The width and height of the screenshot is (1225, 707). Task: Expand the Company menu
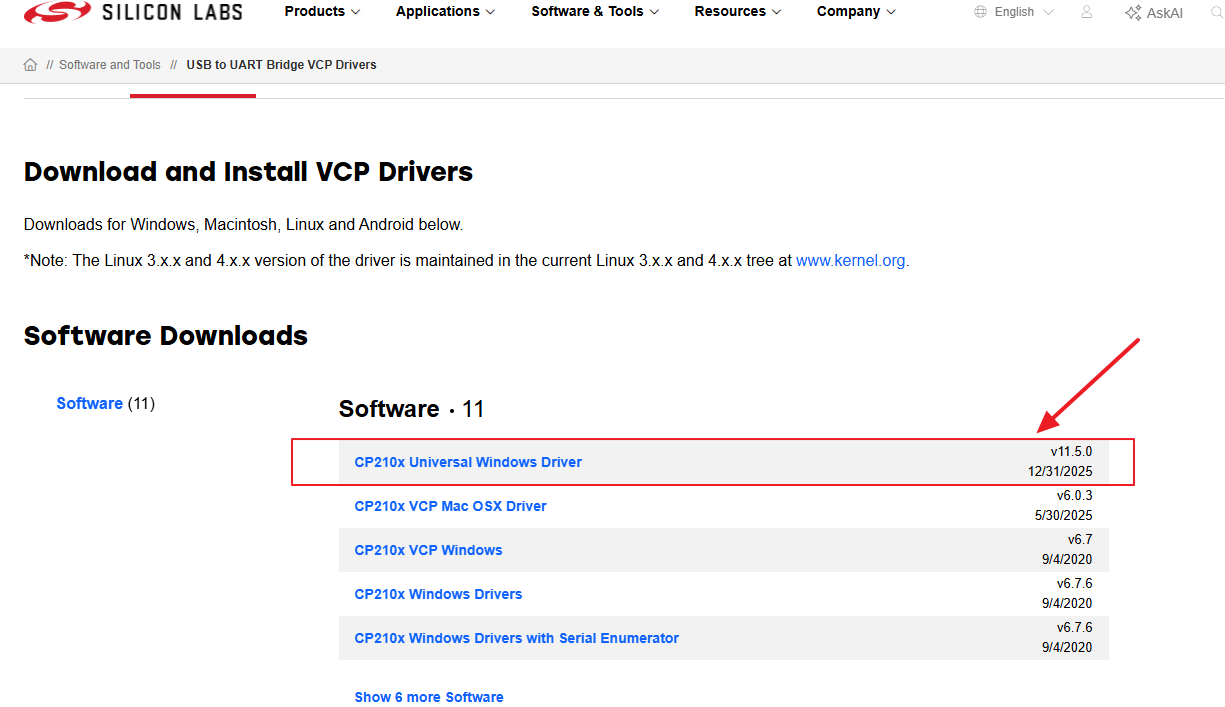point(856,12)
